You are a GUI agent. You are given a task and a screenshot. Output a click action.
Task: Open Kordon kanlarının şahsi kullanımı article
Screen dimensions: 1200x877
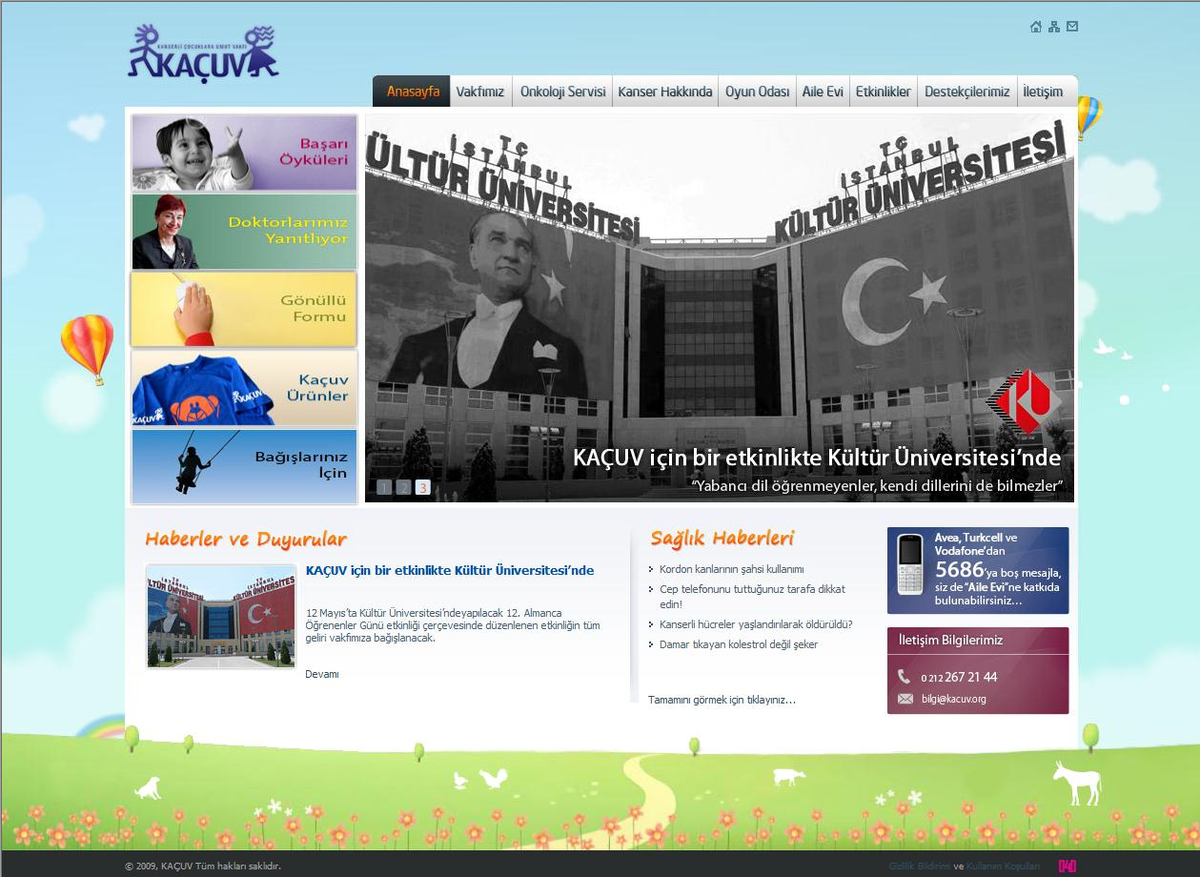point(732,569)
